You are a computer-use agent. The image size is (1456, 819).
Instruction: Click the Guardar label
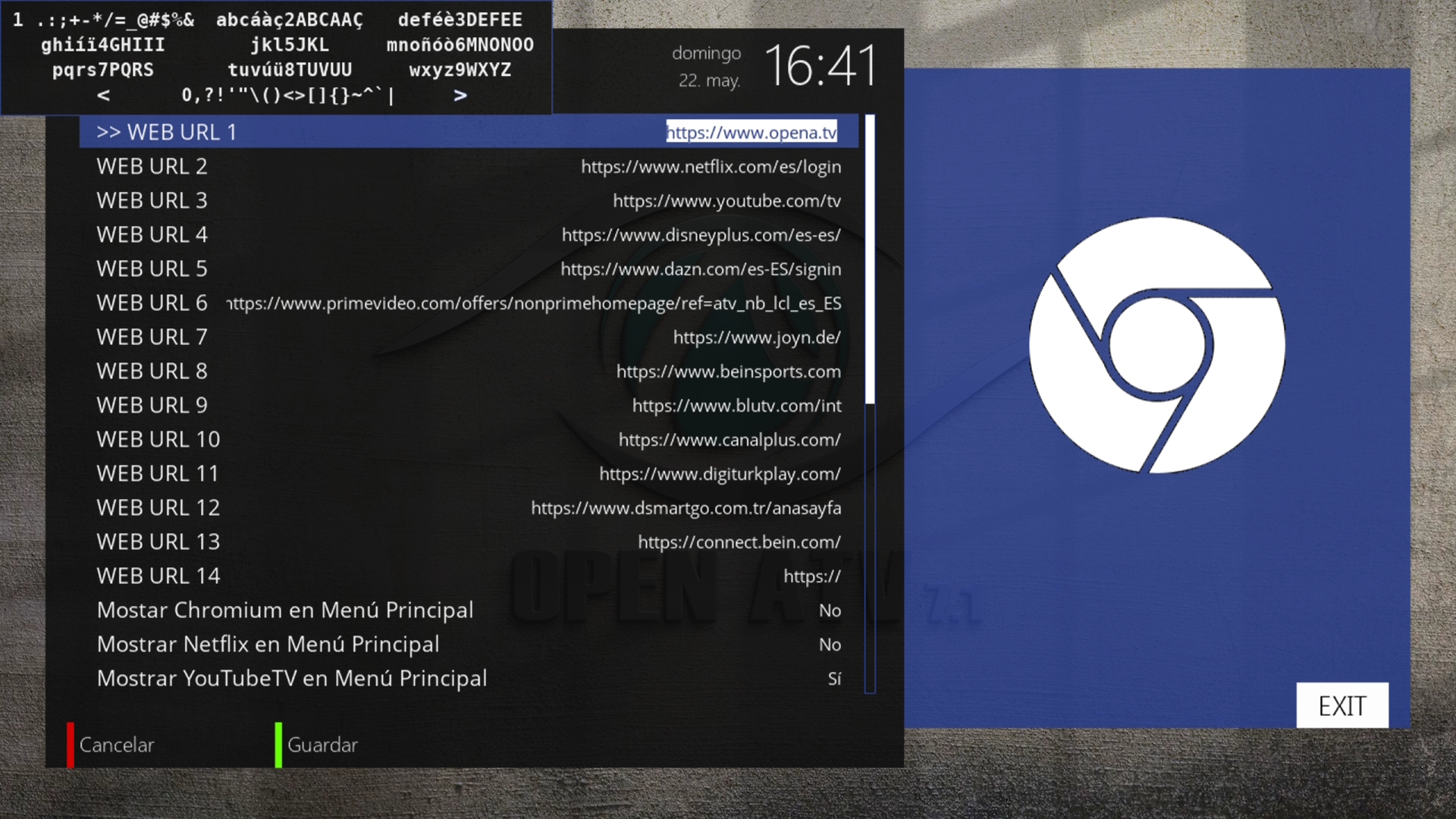coord(322,745)
